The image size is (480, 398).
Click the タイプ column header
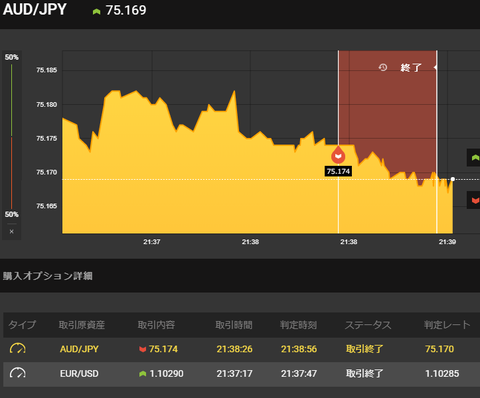tap(22, 325)
